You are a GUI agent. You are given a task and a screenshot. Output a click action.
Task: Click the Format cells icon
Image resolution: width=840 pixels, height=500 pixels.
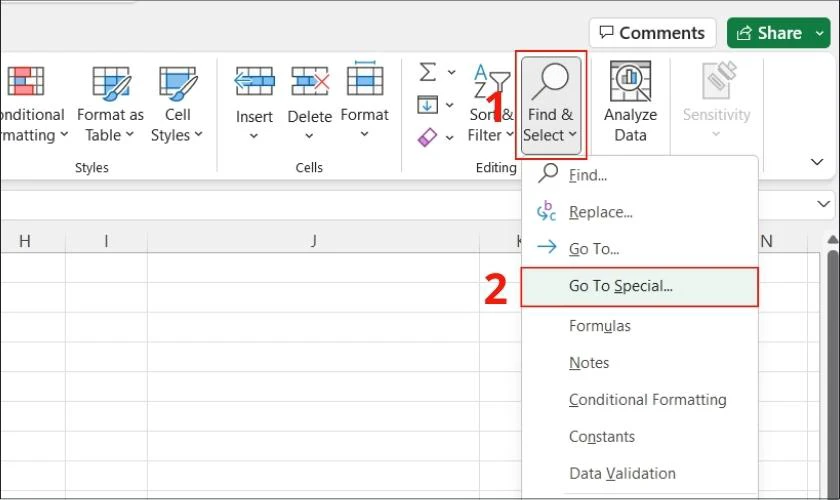pos(364,79)
